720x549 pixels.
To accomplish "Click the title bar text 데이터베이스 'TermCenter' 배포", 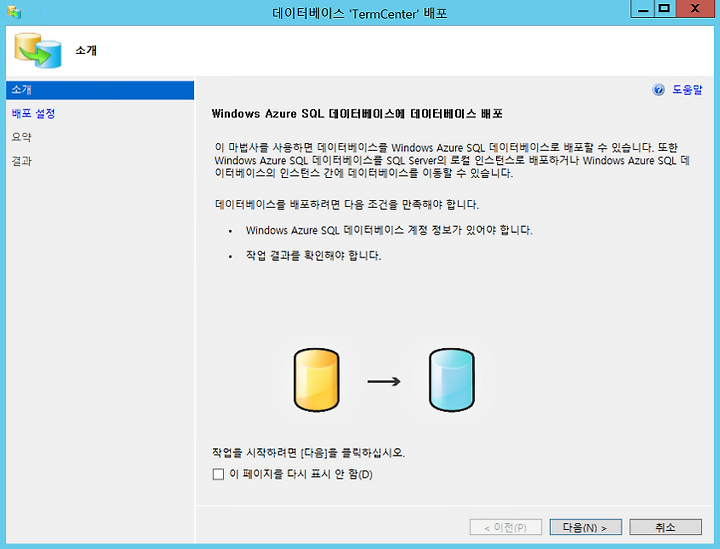I will (360, 13).
